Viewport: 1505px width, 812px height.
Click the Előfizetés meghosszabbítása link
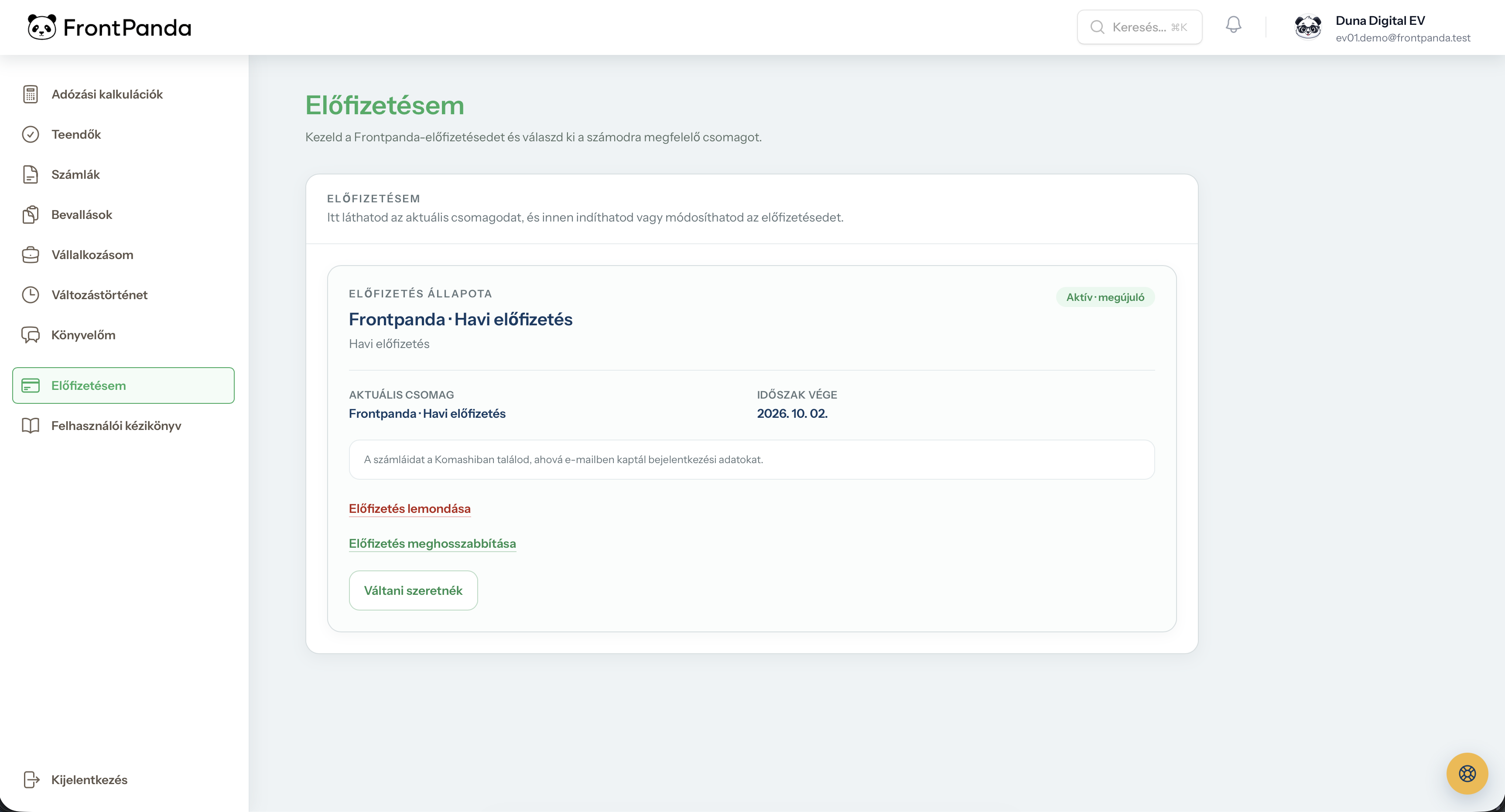tap(432, 544)
